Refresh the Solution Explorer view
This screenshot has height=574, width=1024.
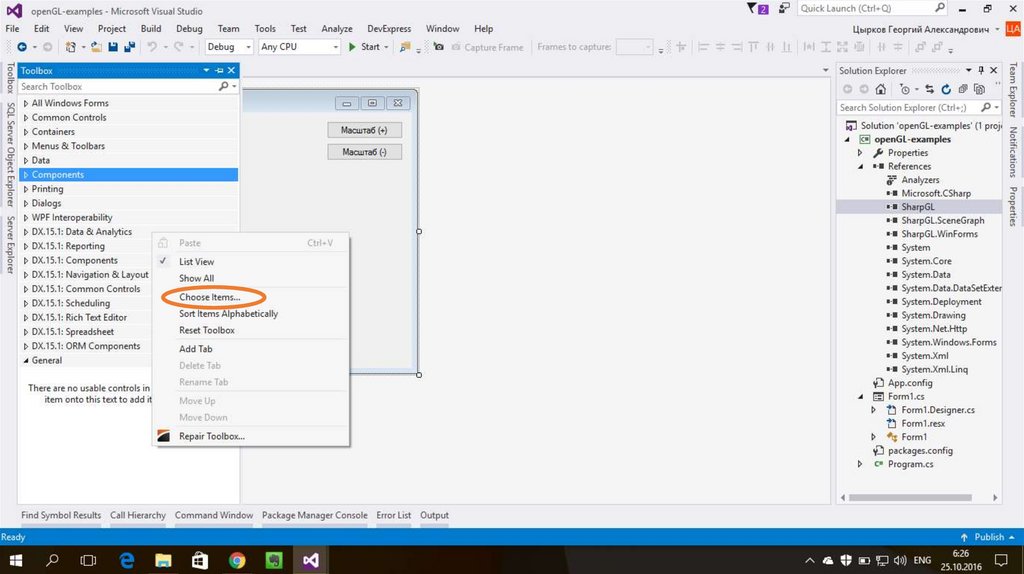(x=946, y=89)
